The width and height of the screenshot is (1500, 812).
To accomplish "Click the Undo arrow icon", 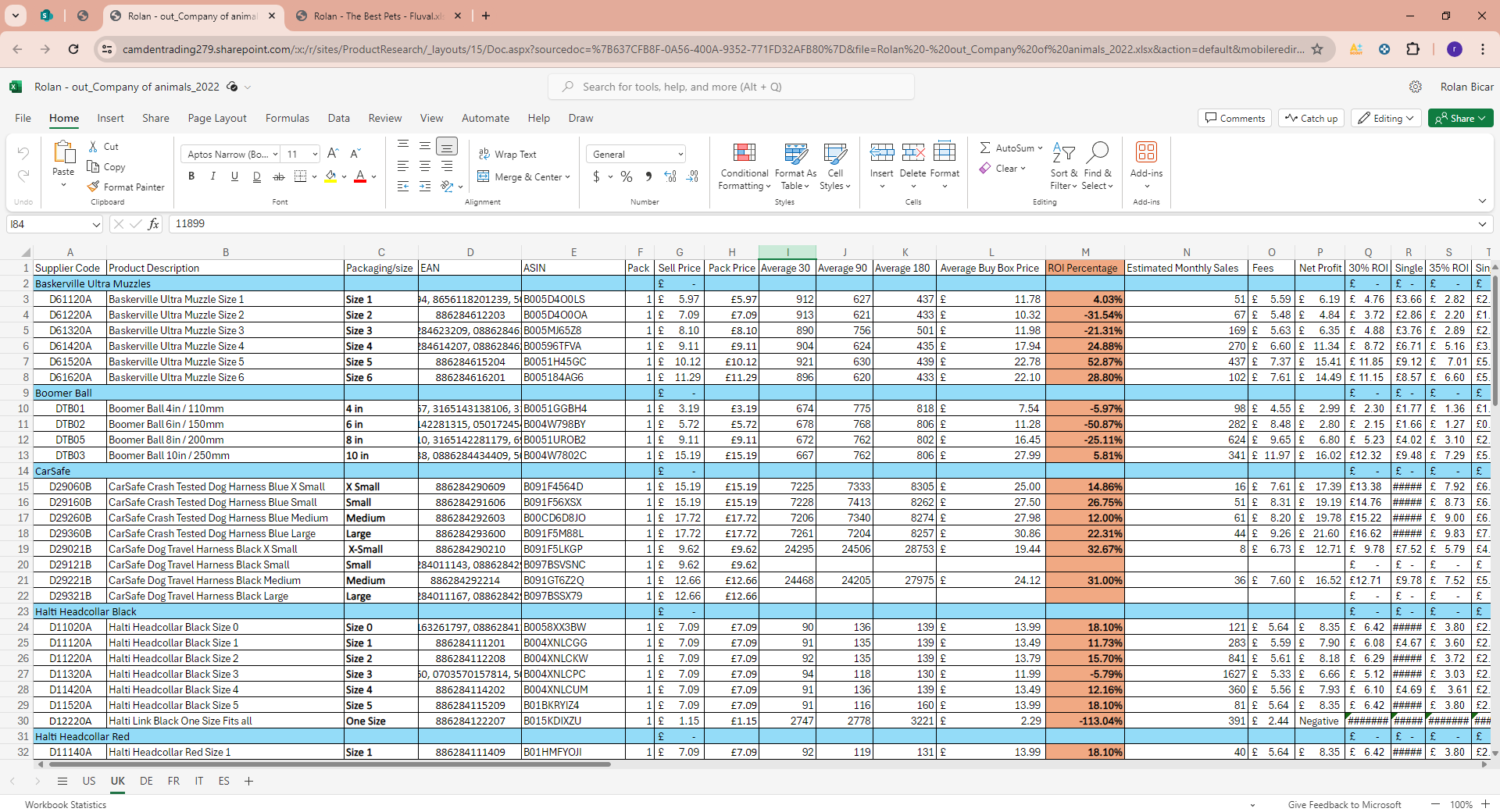I will click(x=23, y=153).
